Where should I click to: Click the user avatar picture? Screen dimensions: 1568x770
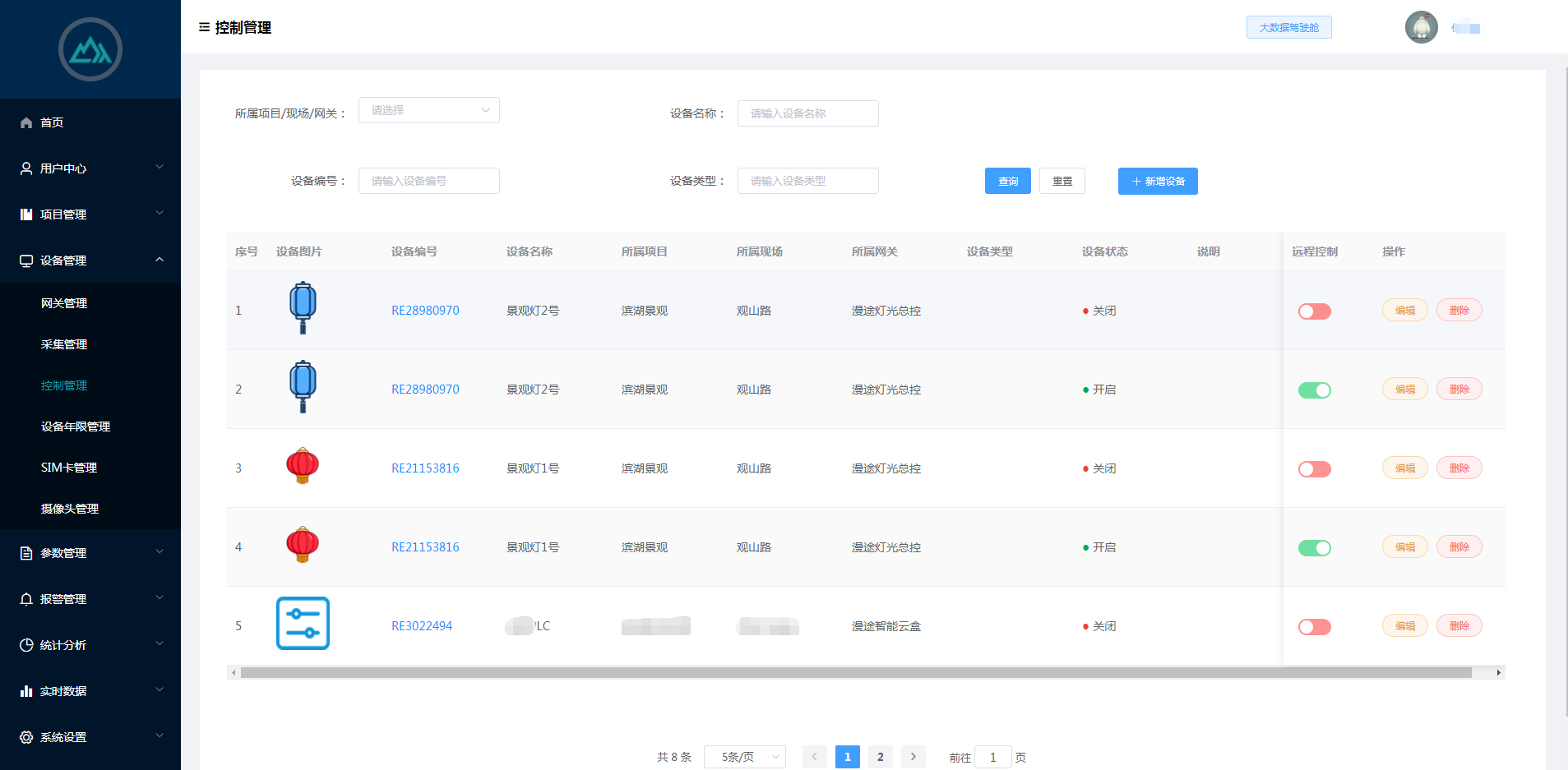click(1421, 27)
